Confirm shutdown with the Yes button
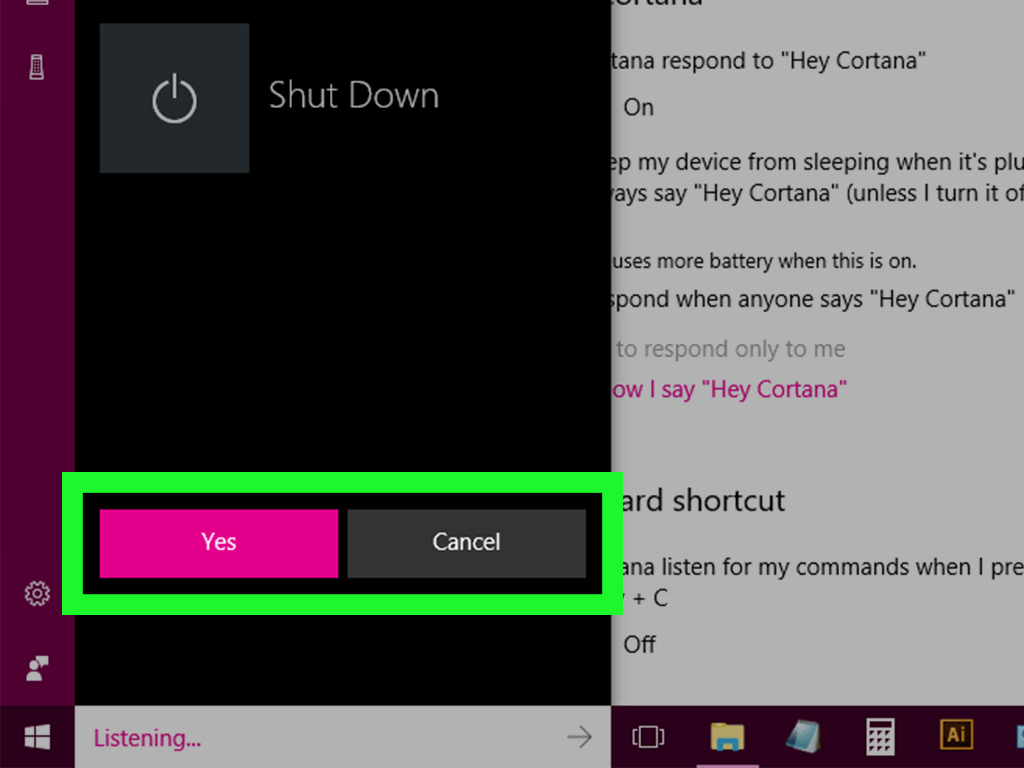The image size is (1024, 768). [219, 543]
